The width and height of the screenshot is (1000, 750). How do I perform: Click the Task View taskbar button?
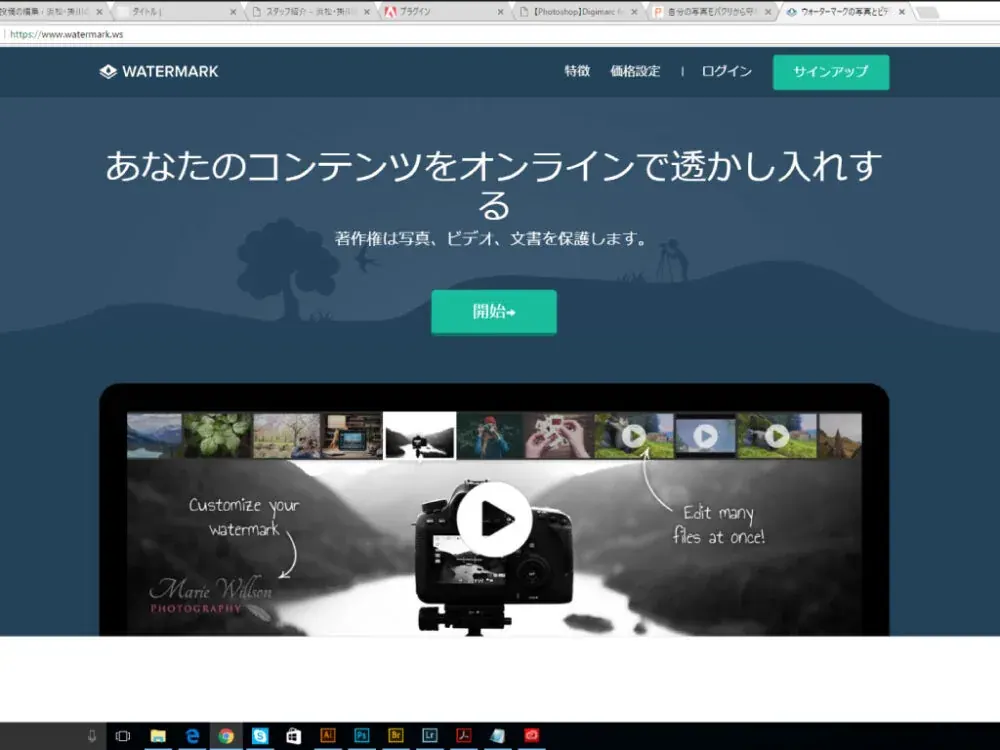pos(123,736)
